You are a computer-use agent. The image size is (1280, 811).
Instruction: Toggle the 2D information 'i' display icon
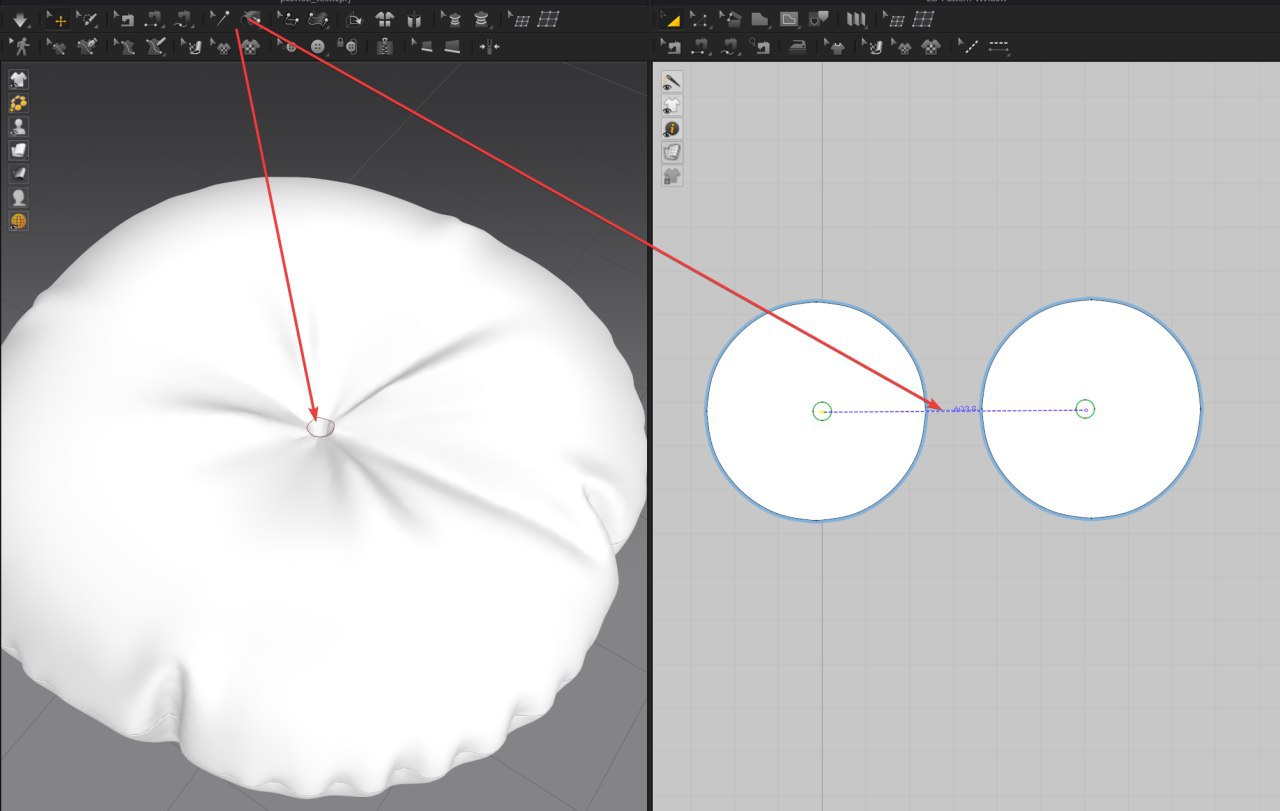tap(672, 128)
